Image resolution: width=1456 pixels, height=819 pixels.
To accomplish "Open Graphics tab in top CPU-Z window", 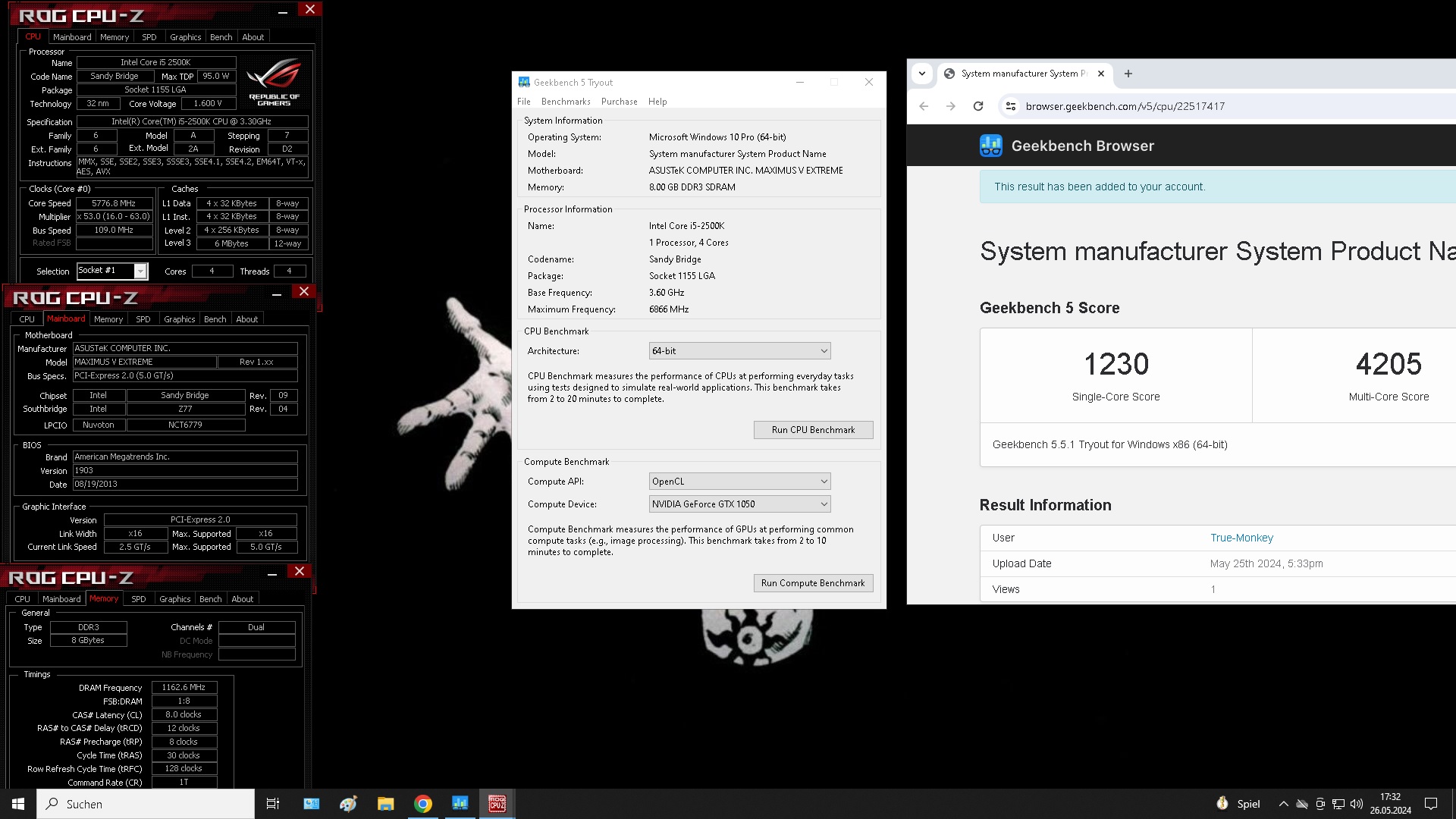I will (186, 37).
